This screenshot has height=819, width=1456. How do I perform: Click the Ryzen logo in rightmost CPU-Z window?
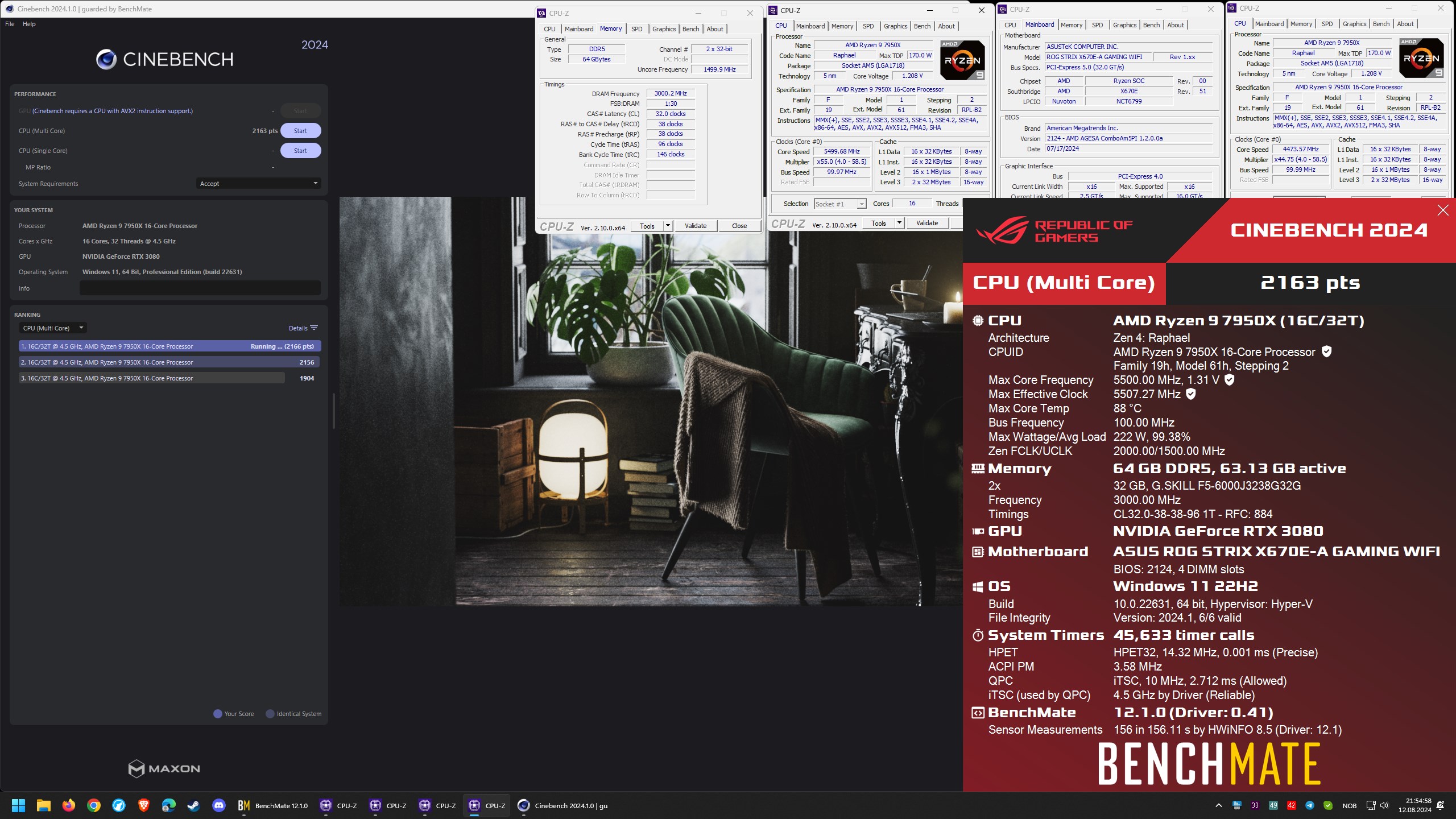pos(1421,58)
